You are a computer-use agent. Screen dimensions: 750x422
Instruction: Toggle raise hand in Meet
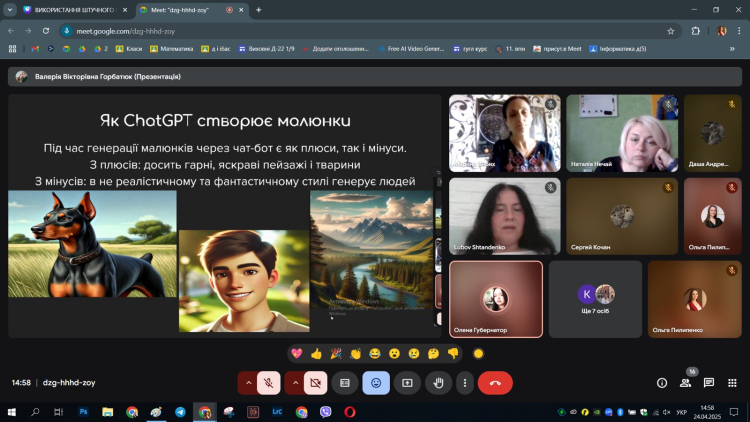(437, 382)
